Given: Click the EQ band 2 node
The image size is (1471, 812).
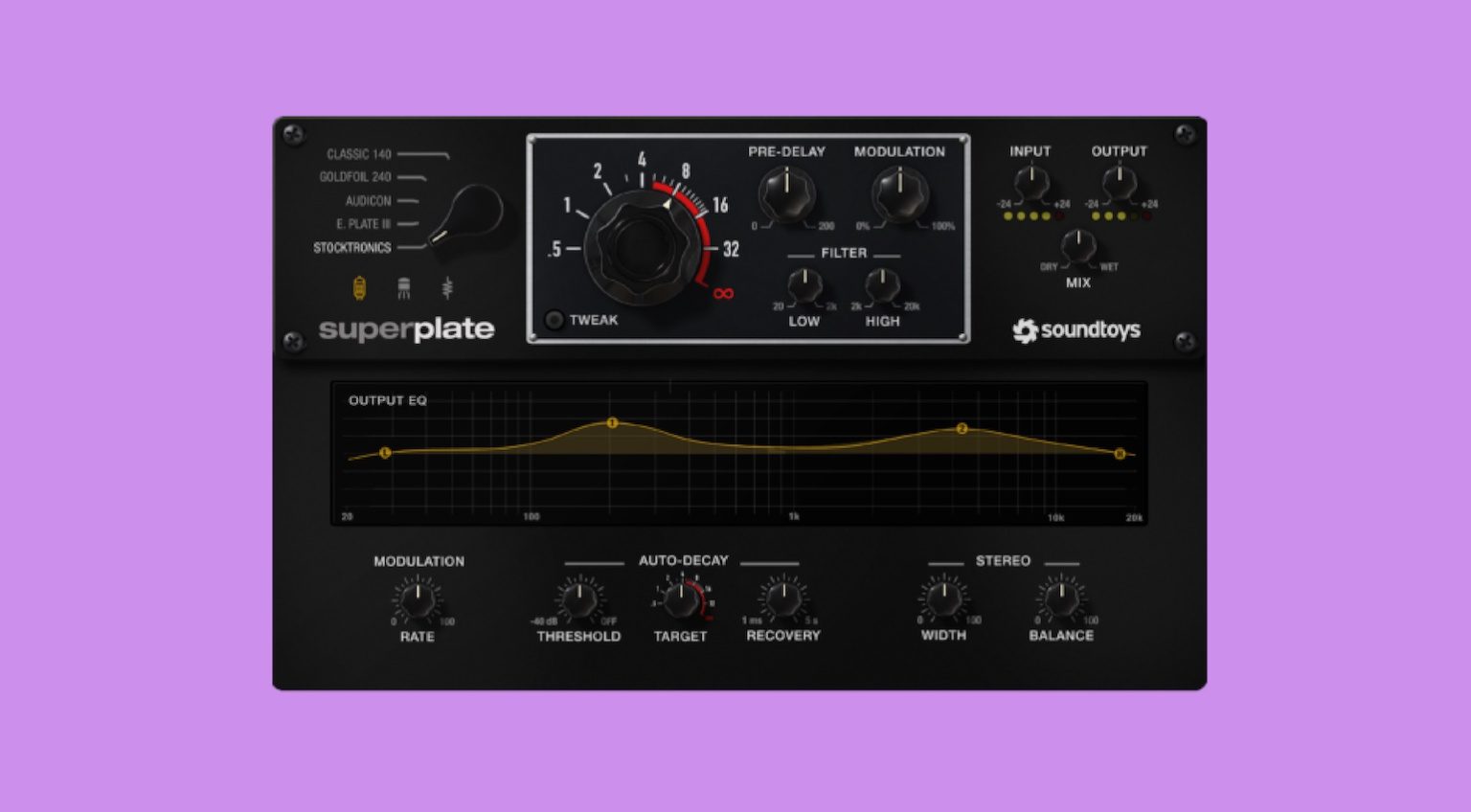Looking at the screenshot, I should tap(961, 431).
